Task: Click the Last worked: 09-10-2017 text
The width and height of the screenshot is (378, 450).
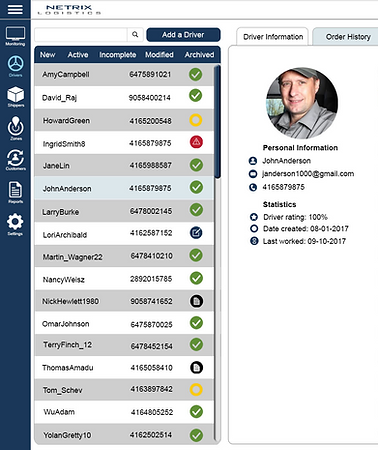Action: [304, 241]
